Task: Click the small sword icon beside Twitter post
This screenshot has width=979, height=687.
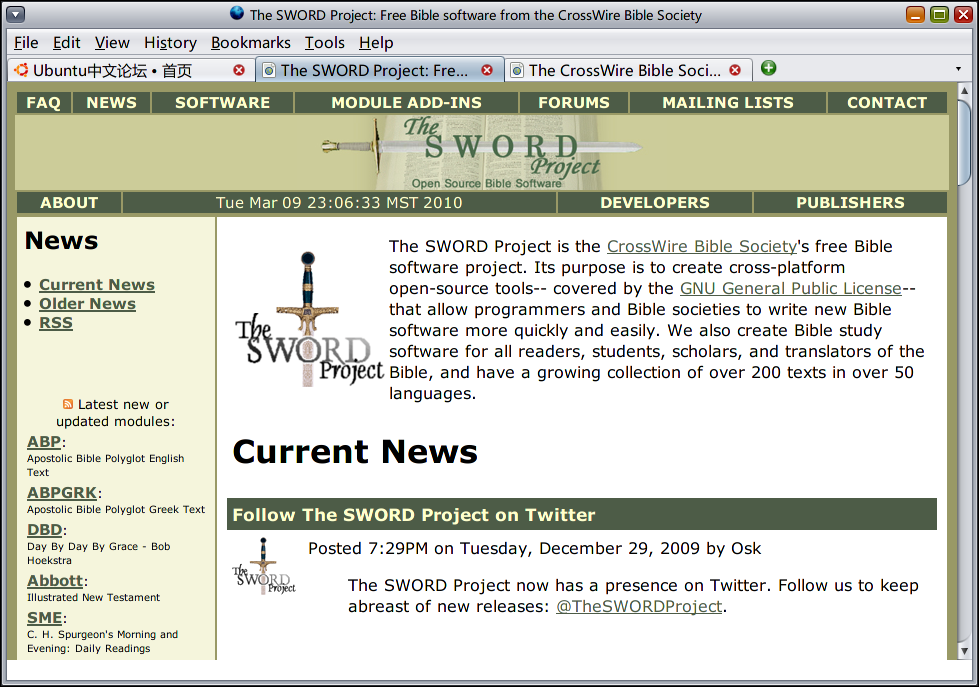Action: pos(263,566)
